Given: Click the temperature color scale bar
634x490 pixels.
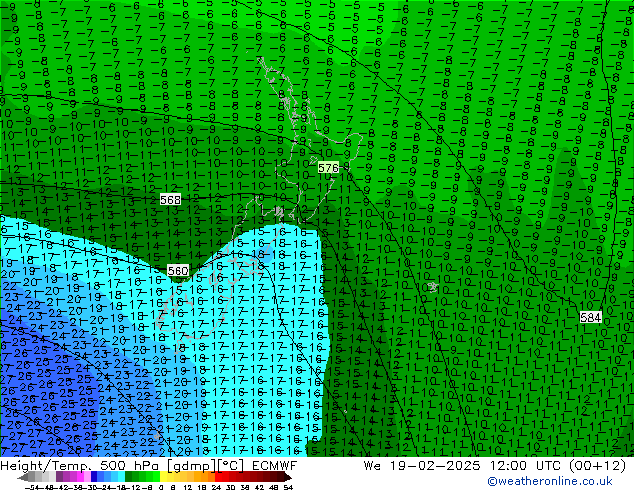Looking at the screenshot, I should point(155,477).
